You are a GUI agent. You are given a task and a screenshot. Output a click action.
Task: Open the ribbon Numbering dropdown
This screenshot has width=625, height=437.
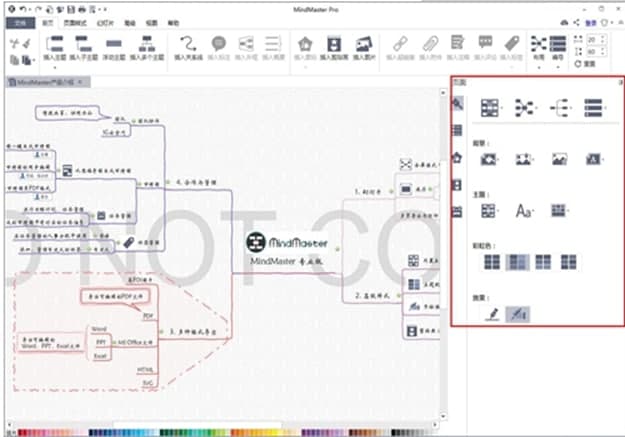(558, 50)
